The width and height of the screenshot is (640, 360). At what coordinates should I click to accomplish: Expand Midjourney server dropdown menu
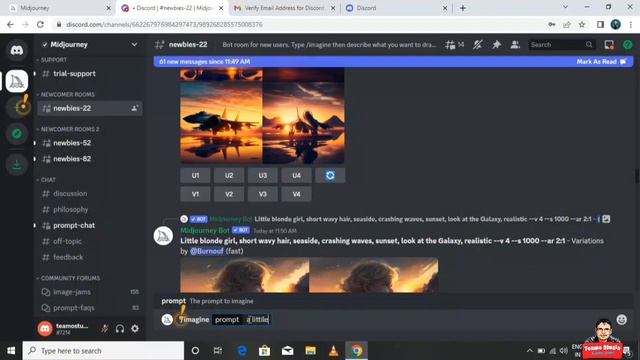tap(134, 44)
